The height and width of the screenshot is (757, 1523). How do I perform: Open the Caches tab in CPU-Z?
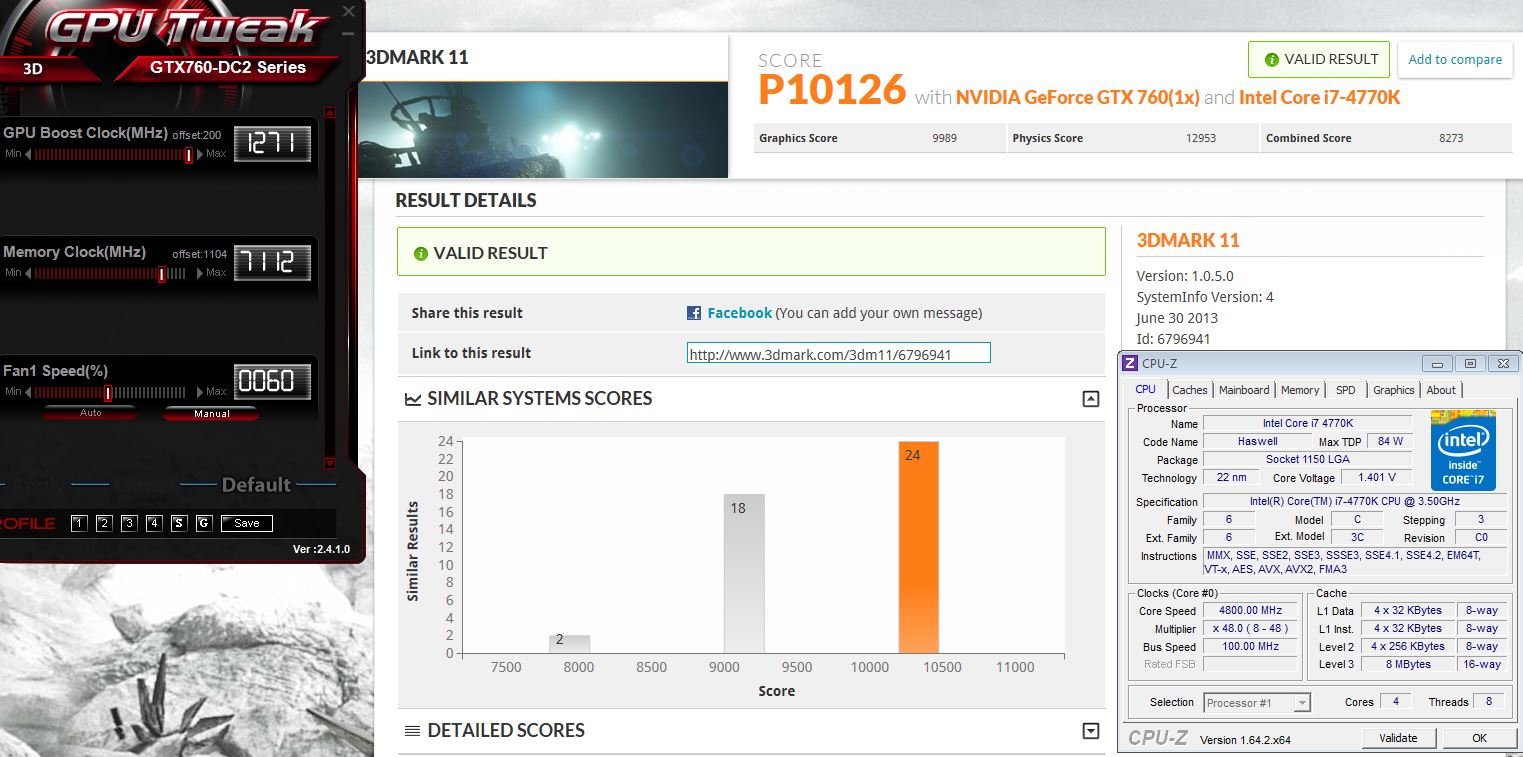[1189, 390]
